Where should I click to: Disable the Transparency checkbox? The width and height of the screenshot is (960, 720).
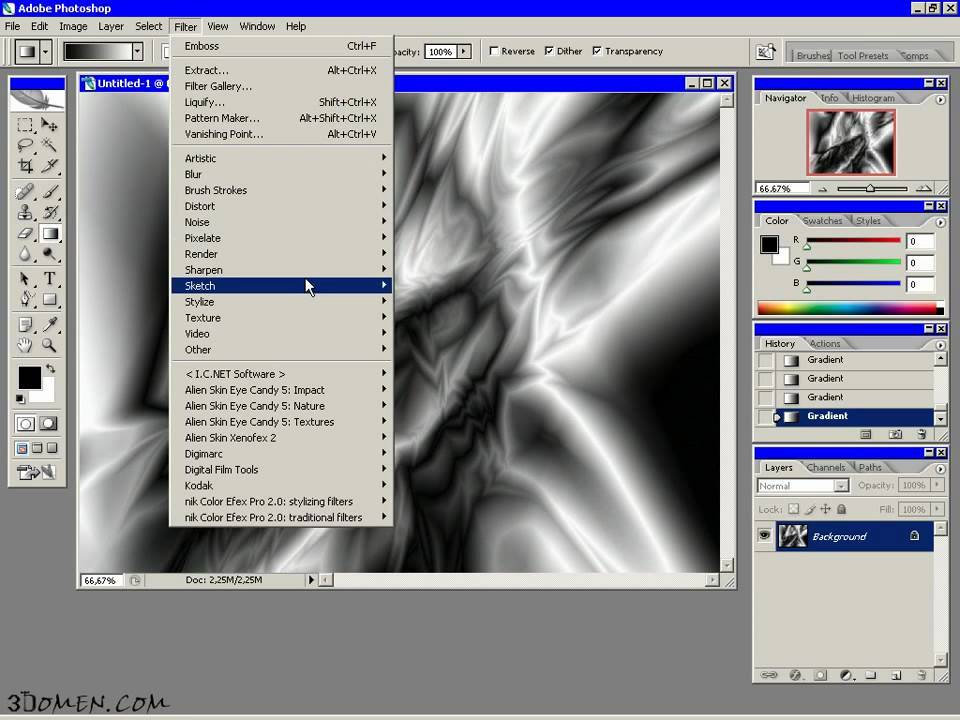click(597, 51)
